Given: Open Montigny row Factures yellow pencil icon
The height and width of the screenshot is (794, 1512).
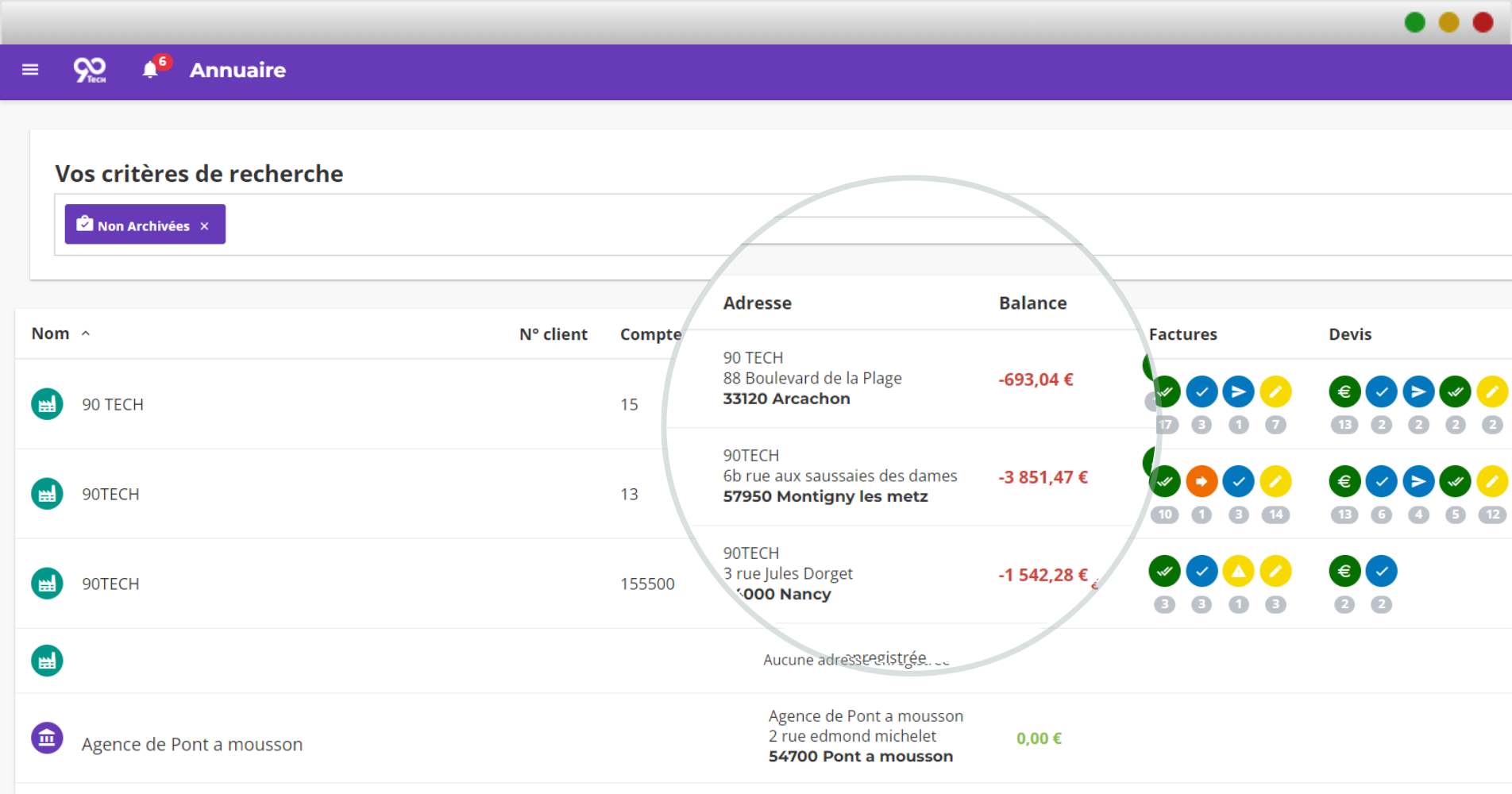Looking at the screenshot, I should (1275, 481).
